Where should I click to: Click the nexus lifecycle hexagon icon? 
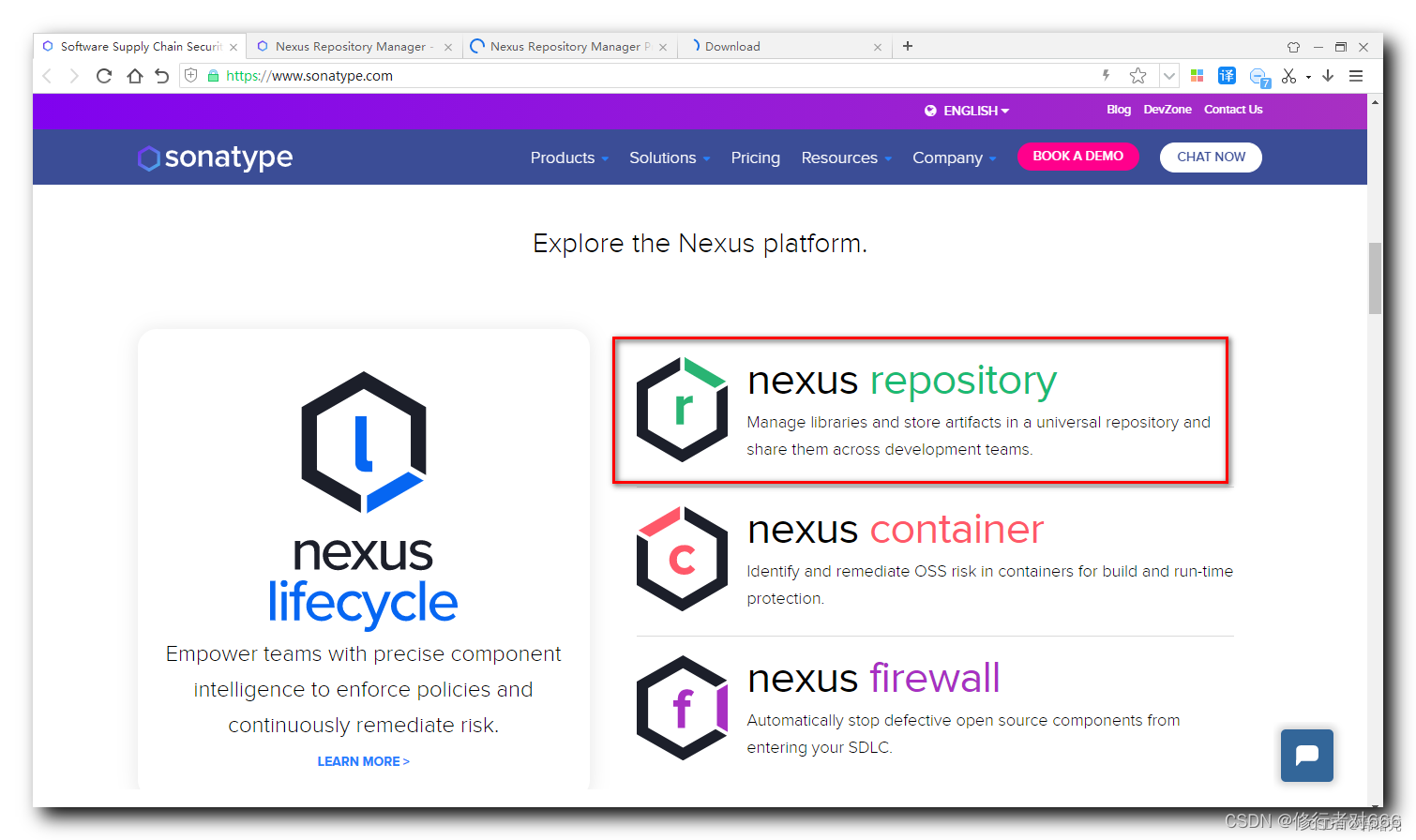point(363,443)
